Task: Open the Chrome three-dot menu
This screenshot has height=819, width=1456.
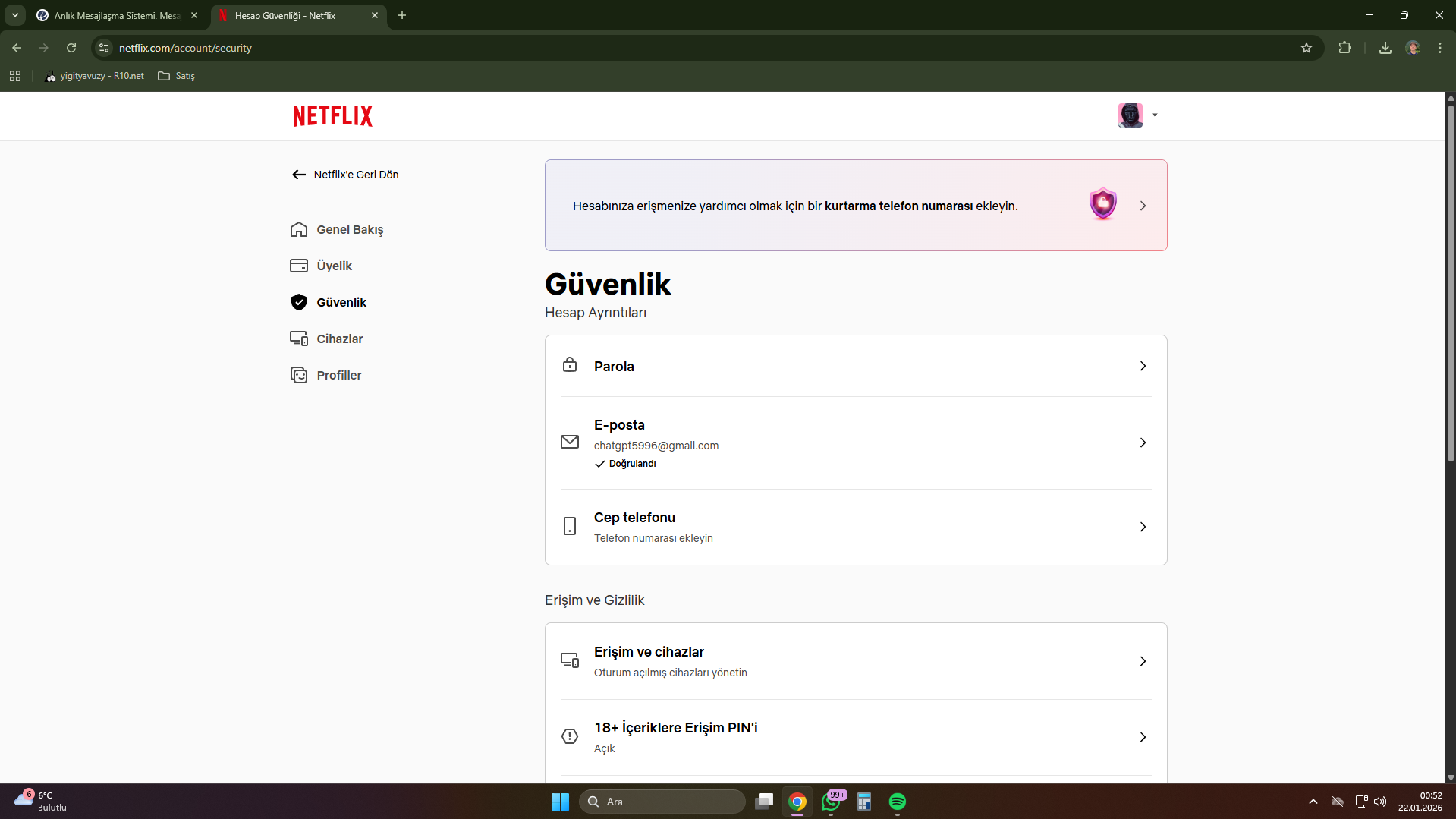Action: 1440,48
